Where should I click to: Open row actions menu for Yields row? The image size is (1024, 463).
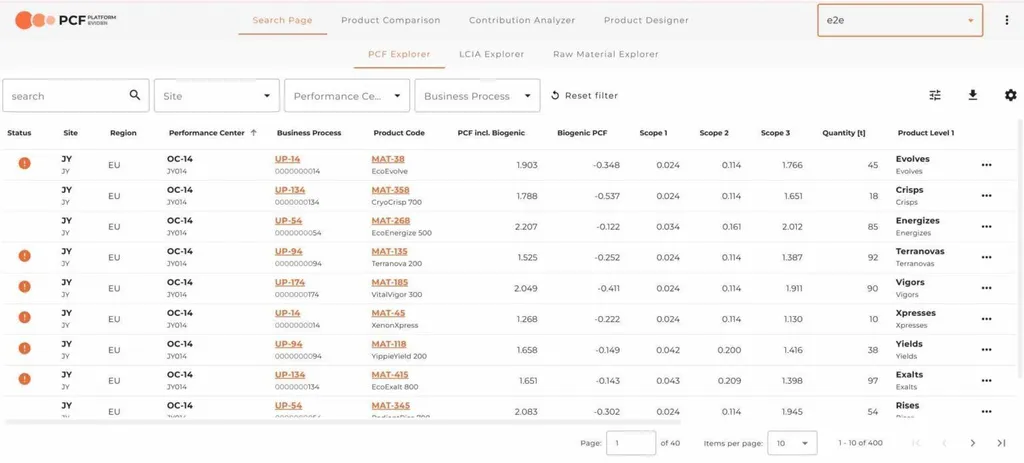click(986, 350)
